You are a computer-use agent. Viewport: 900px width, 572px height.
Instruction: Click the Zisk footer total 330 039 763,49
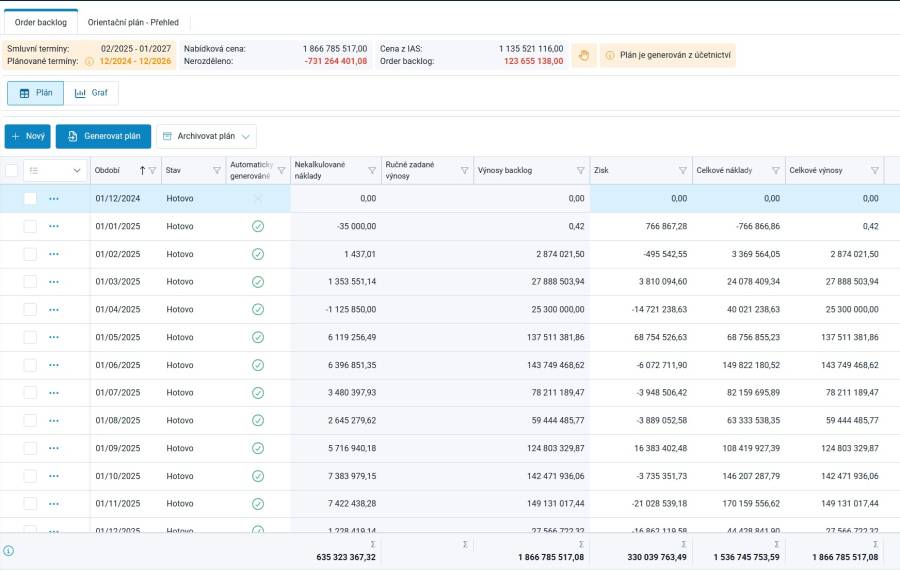(x=657, y=557)
